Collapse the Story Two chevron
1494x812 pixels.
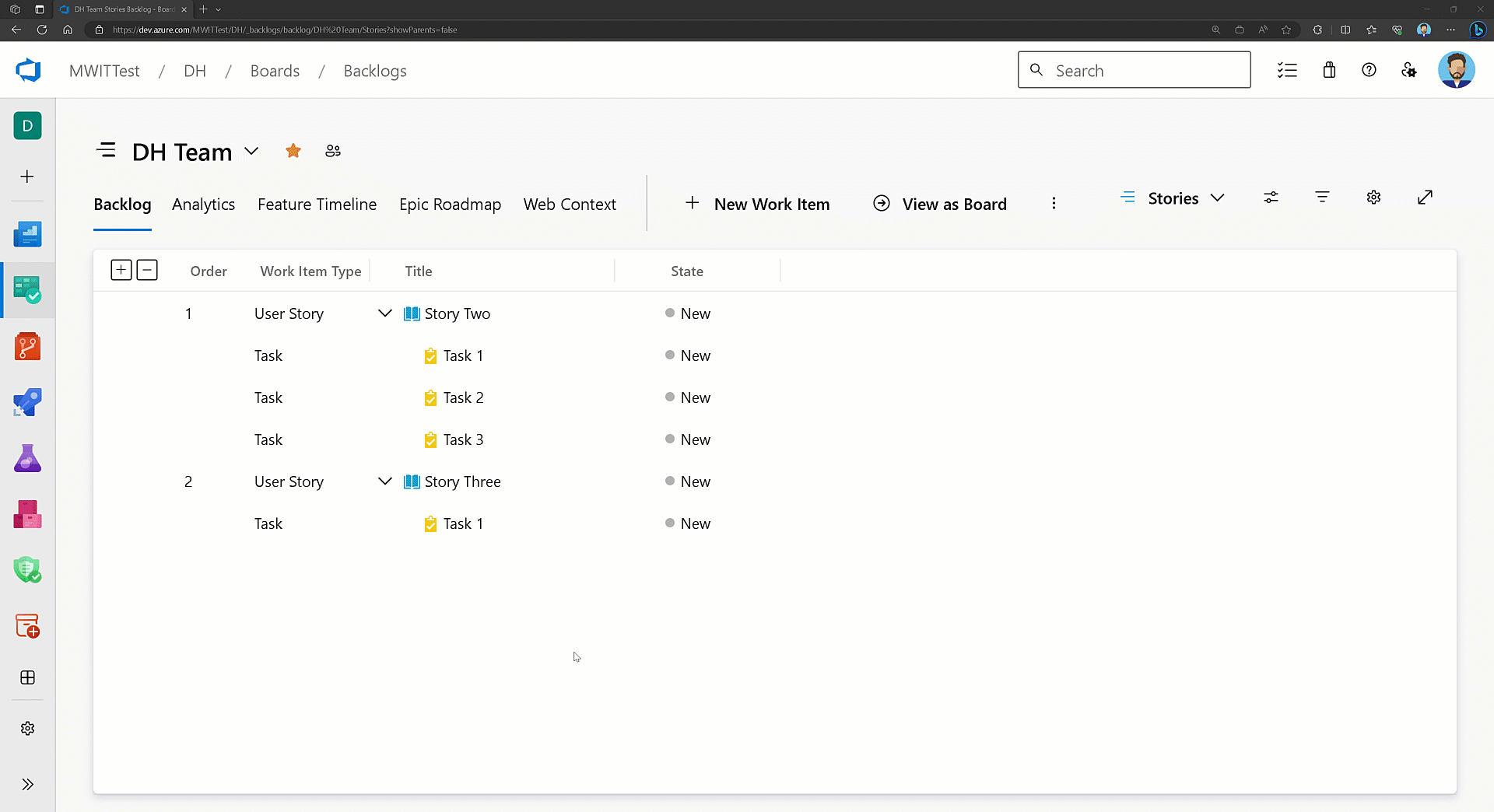click(x=384, y=313)
